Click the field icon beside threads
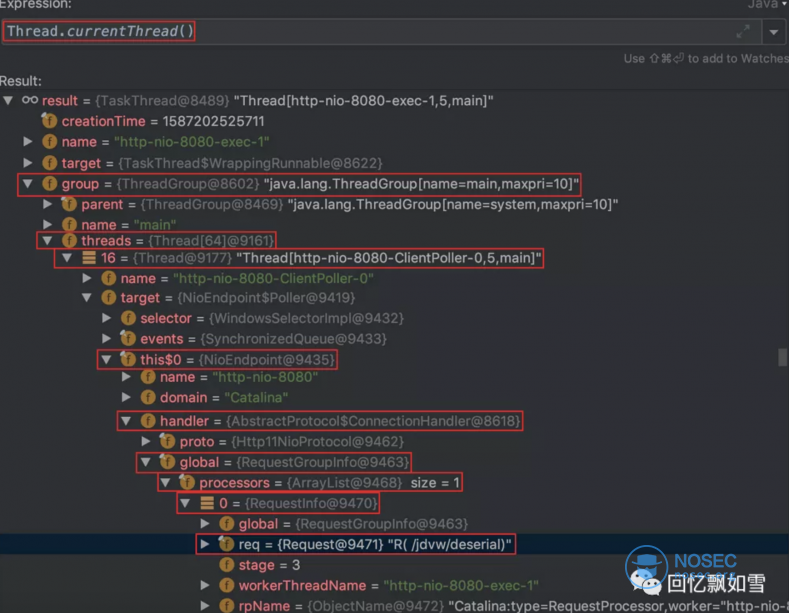Screen dimensions: 789x613 [x=69, y=241]
